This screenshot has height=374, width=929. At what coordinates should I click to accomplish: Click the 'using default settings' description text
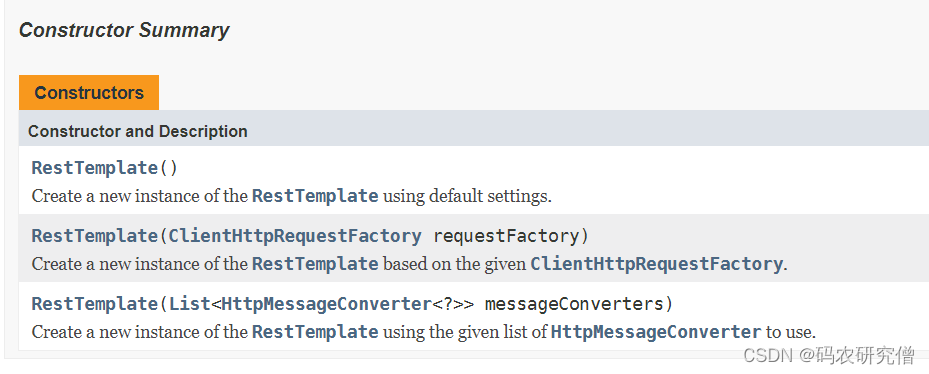(467, 196)
